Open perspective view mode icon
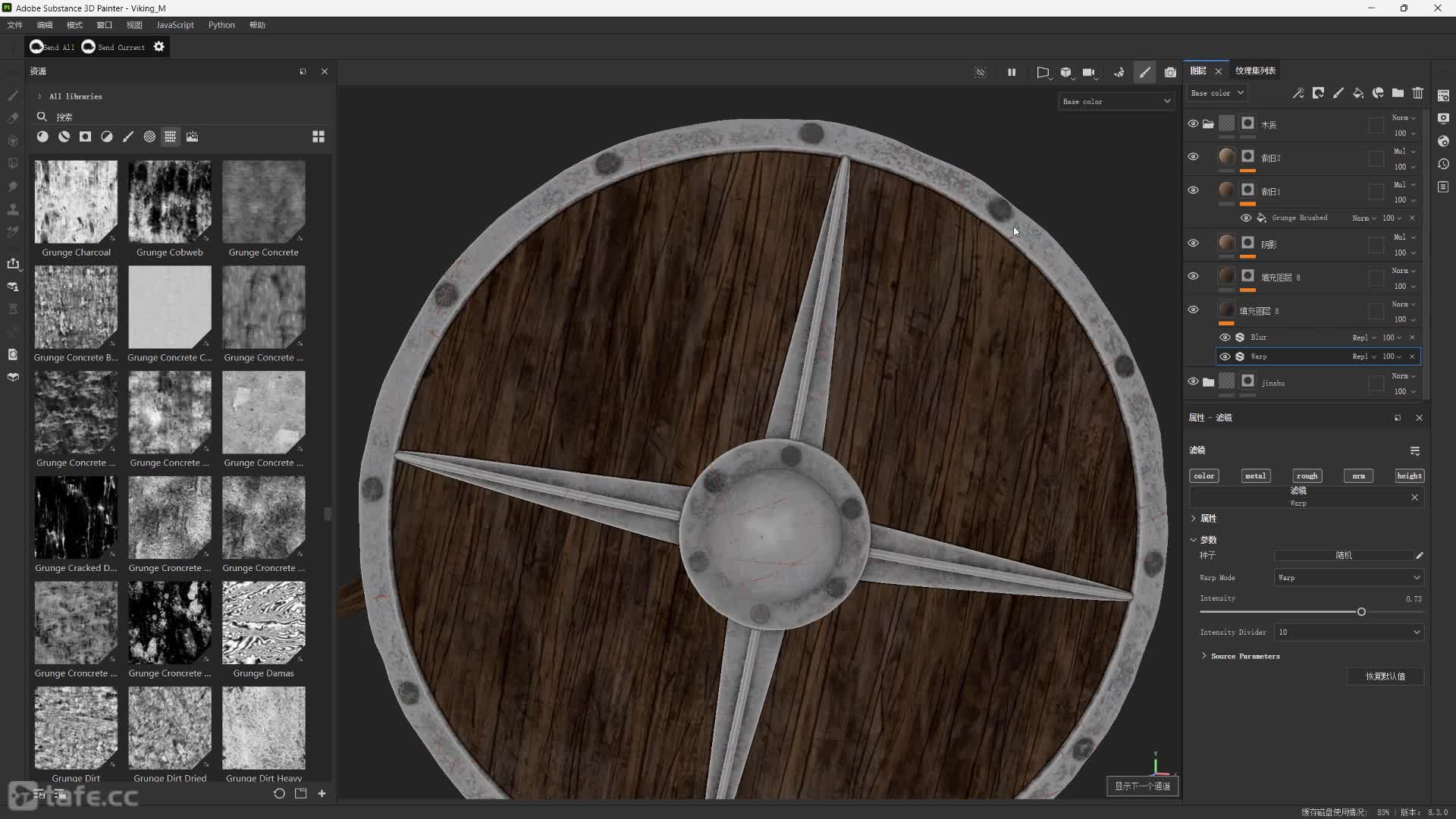The height and width of the screenshot is (819, 1456). [x=1043, y=72]
